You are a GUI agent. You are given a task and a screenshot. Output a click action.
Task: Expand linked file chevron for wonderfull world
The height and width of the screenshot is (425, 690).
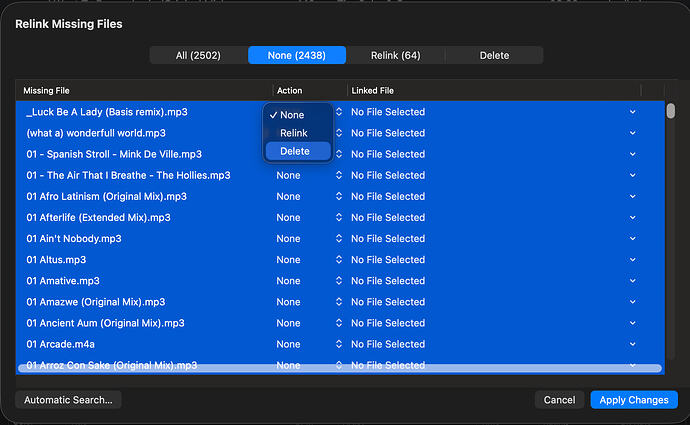pos(632,133)
